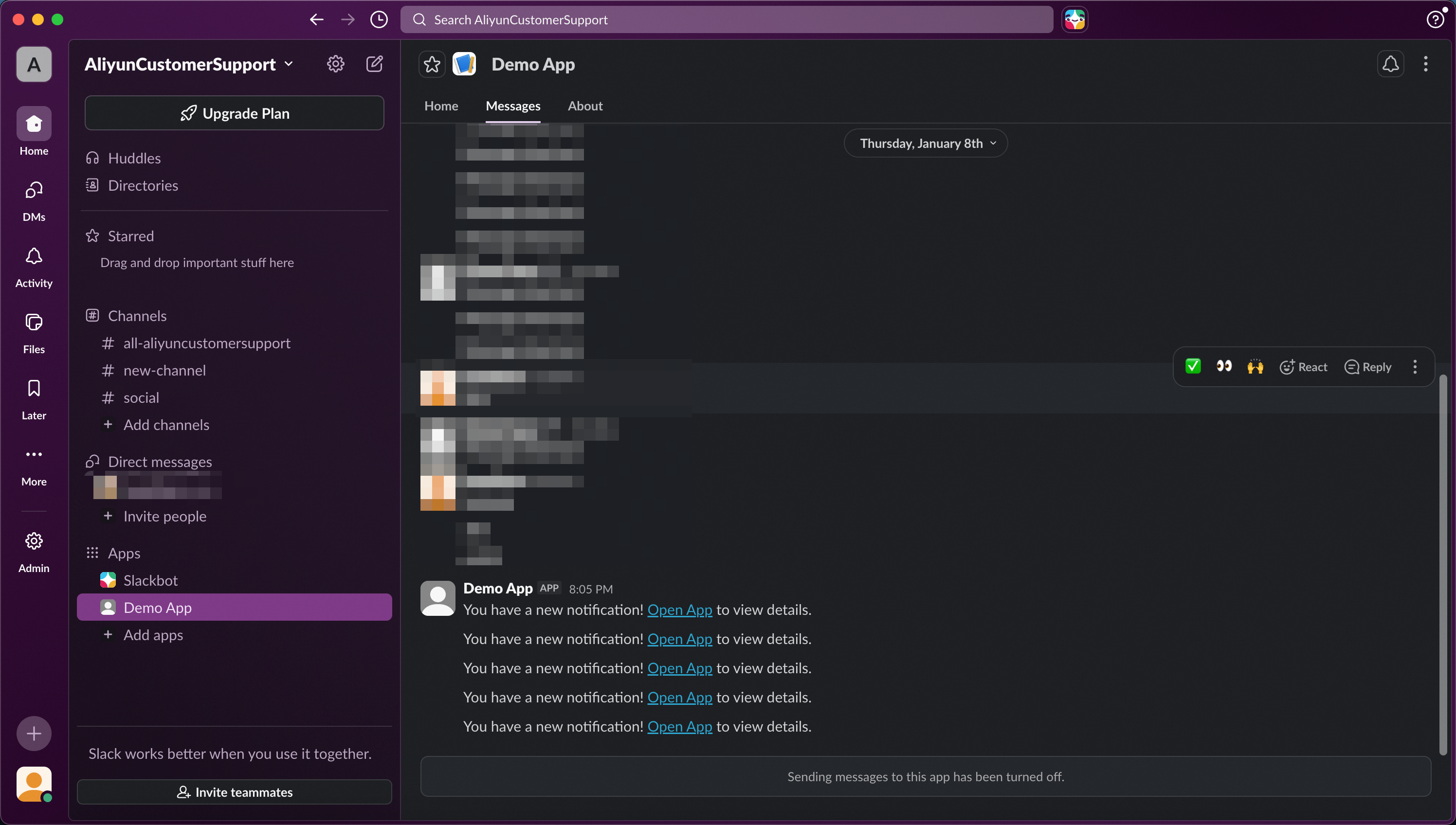The width and height of the screenshot is (1456, 825).
Task: Star the Demo App conversation
Action: tap(432, 64)
